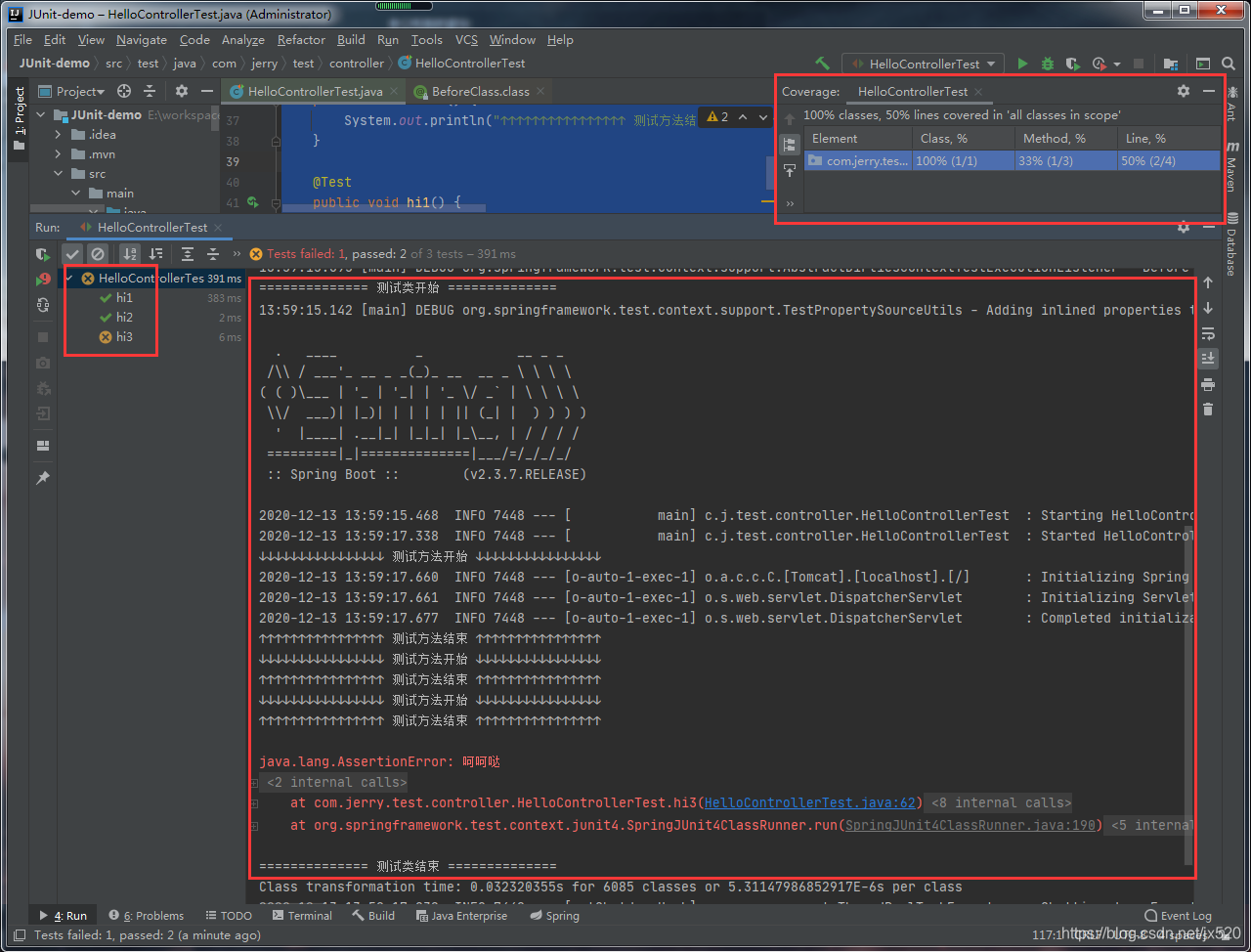Start debugging with the bug icon
Image resolution: width=1251 pixels, height=952 pixels.
point(1048,64)
